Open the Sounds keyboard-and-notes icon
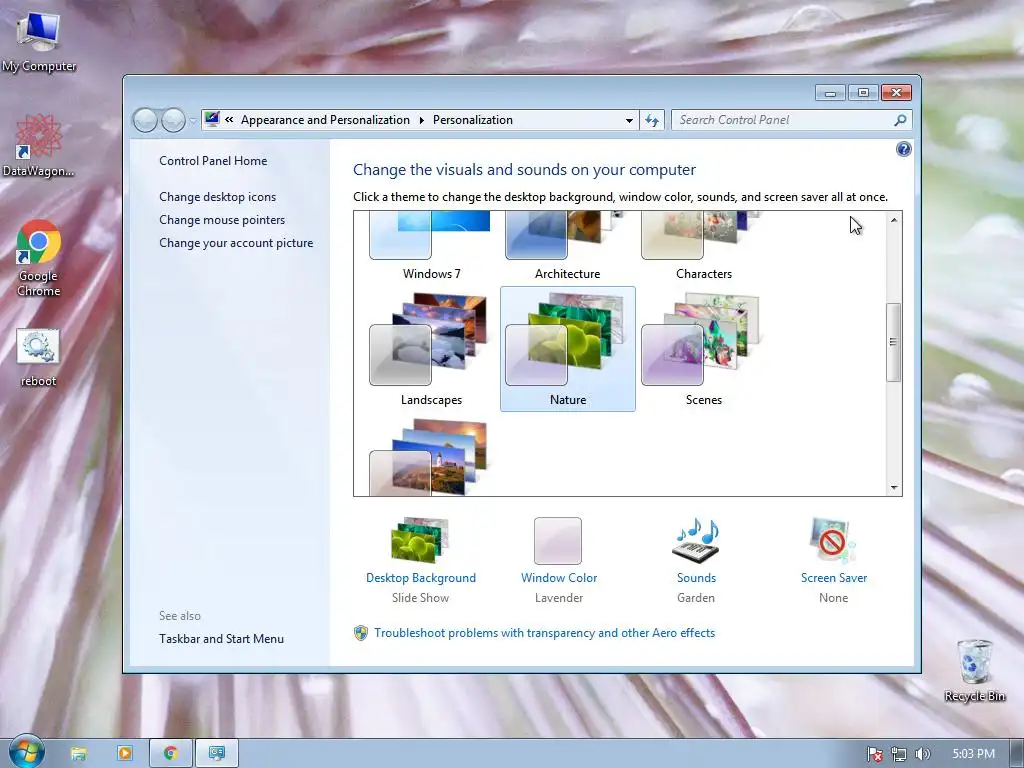 pos(696,540)
